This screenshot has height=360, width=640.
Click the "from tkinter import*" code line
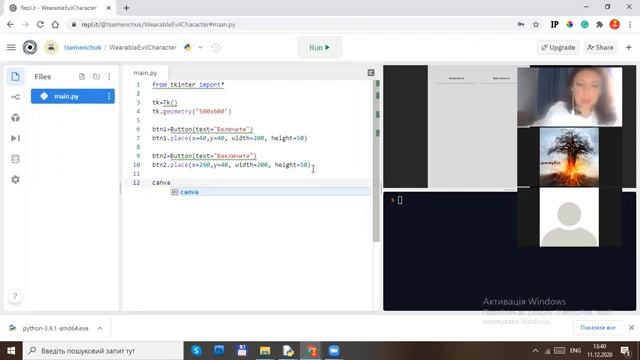(x=188, y=85)
